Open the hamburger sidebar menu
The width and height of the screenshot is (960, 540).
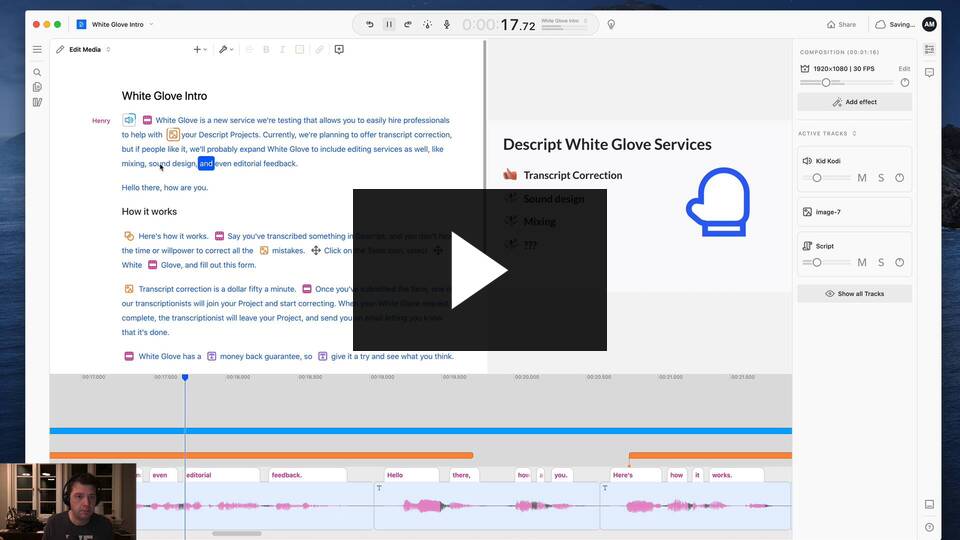point(37,50)
